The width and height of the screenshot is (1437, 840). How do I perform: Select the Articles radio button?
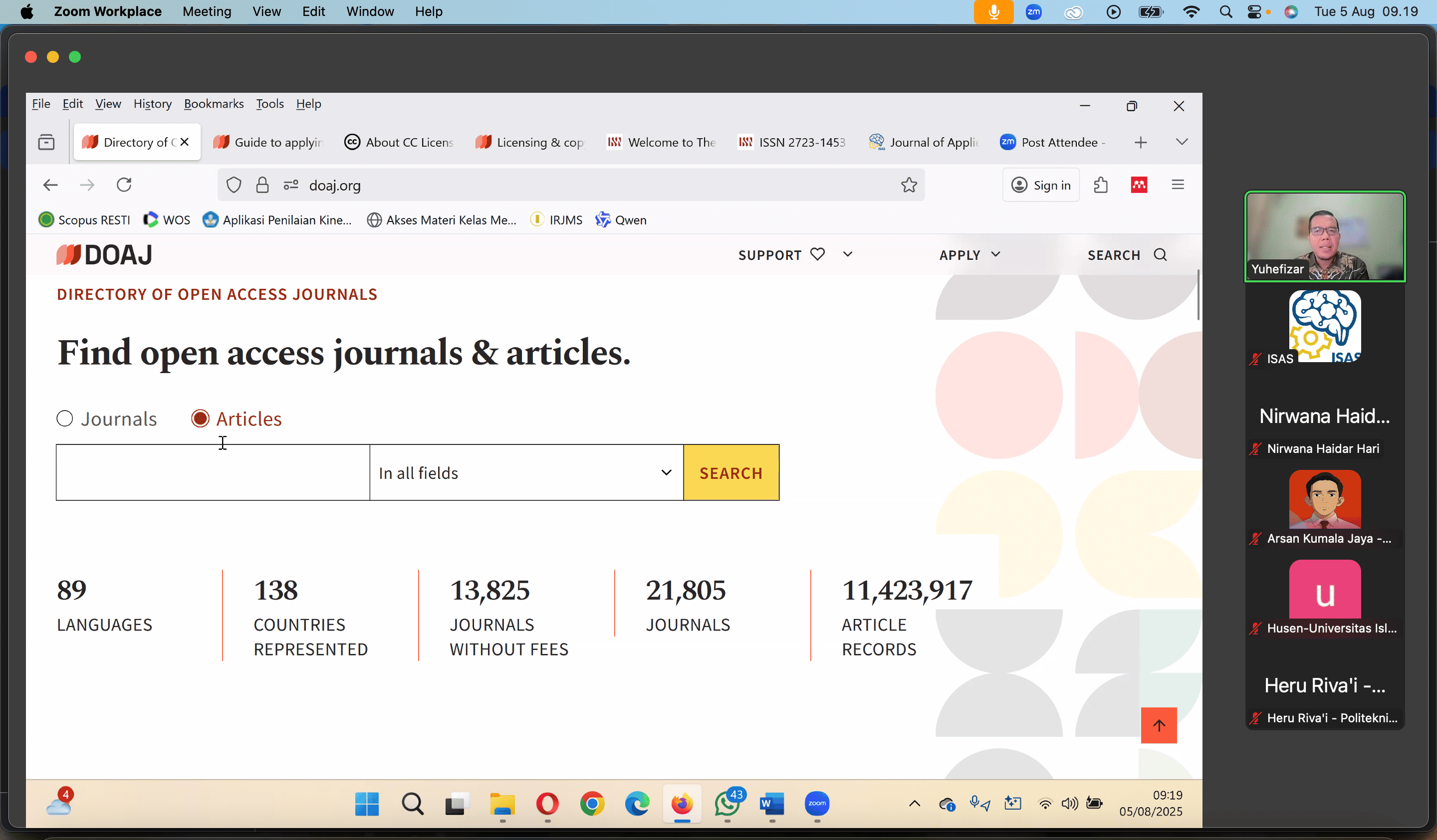(x=200, y=419)
